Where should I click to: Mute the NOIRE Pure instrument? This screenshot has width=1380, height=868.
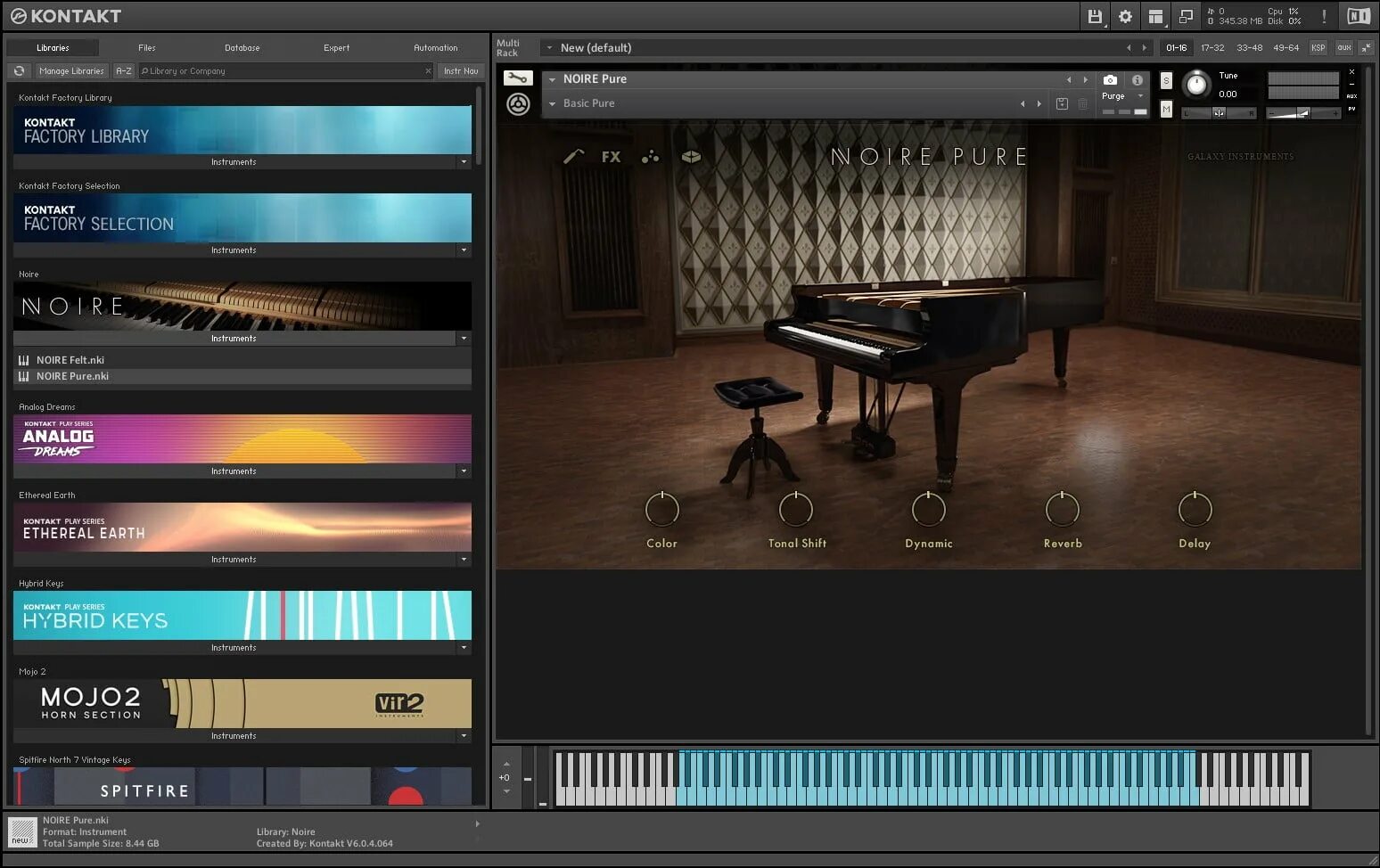1166,109
